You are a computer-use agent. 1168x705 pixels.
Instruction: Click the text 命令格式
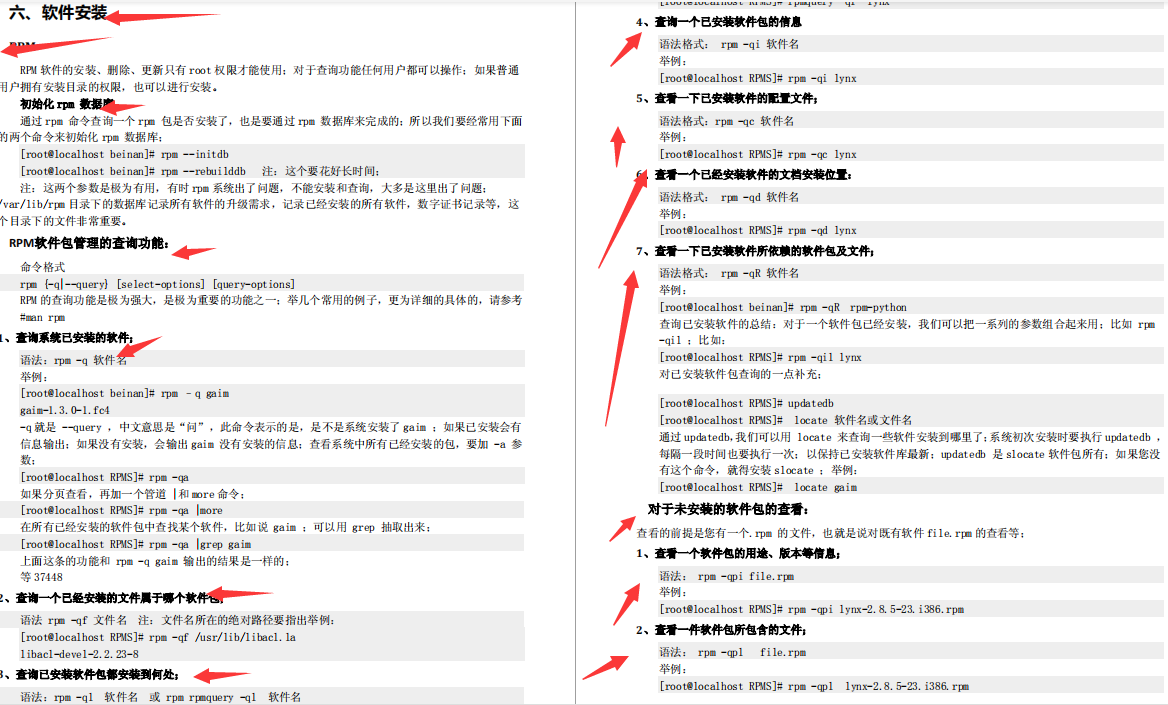tap(42, 267)
